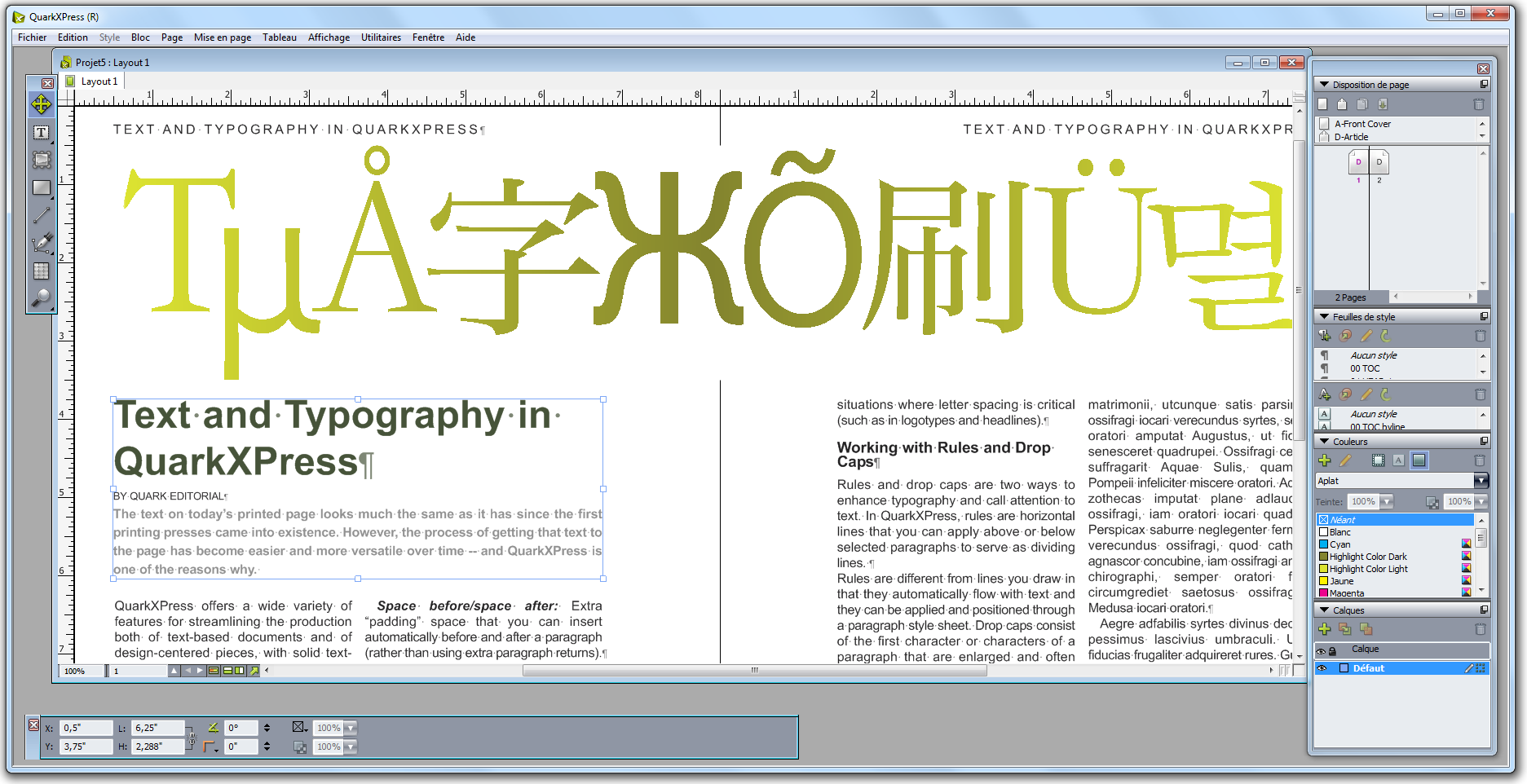Click the add color icon in Couleurs panel
The height and width of the screenshot is (784, 1527).
click(1324, 460)
